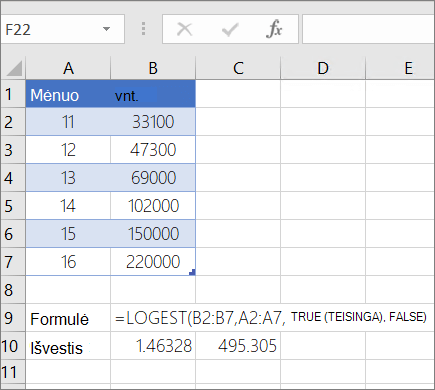Select cell with value 33100
435x390 pixels.
pyautogui.click(x=153, y=122)
